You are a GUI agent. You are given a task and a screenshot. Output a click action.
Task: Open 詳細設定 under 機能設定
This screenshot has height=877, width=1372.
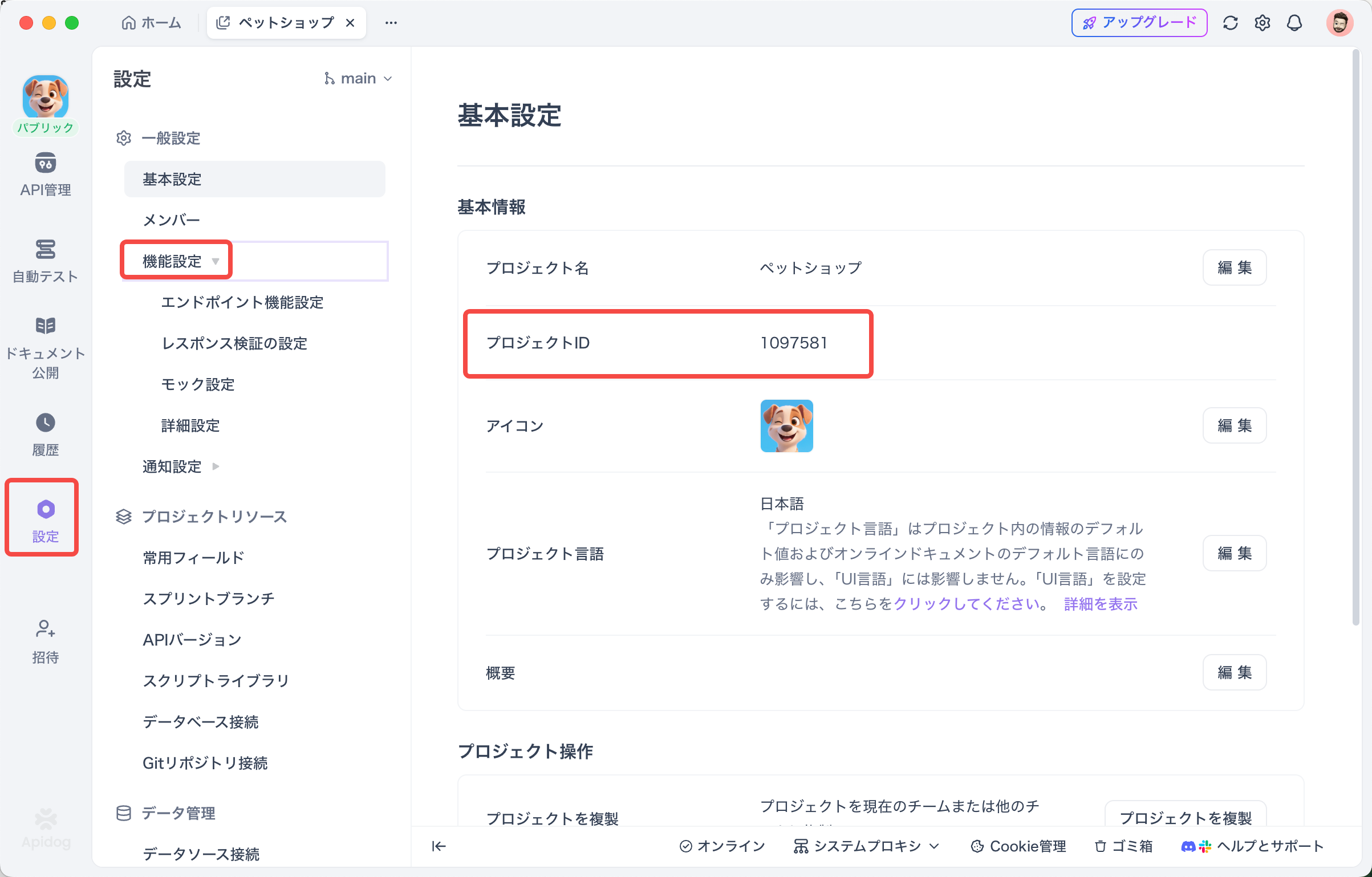tap(190, 425)
